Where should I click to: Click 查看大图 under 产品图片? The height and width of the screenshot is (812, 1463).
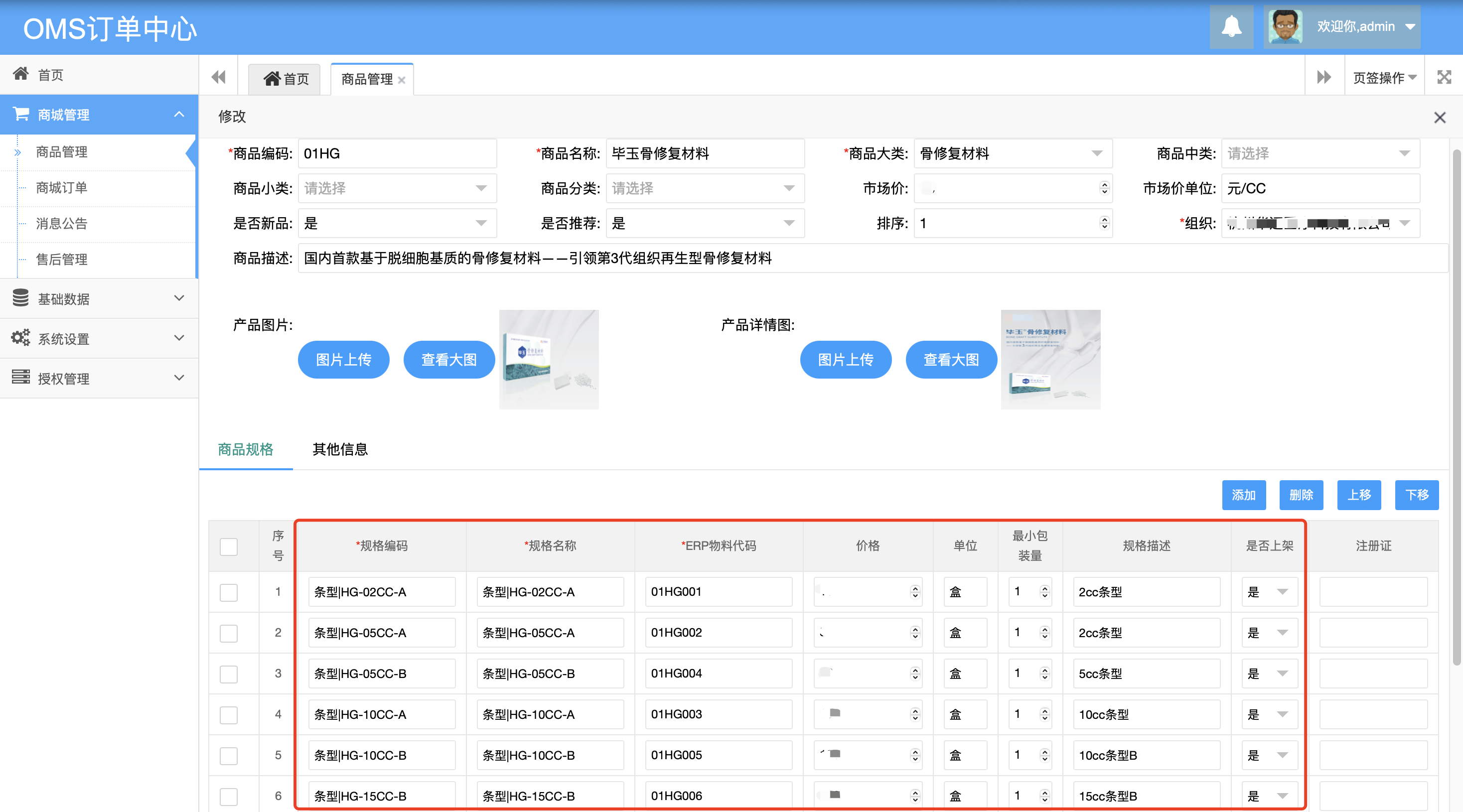tap(448, 360)
